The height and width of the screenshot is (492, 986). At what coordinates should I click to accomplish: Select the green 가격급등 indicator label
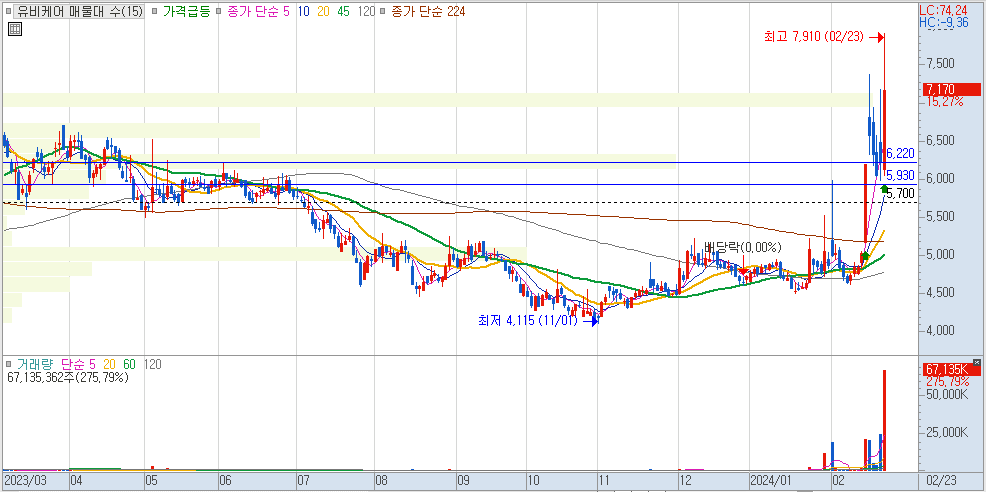186,11
